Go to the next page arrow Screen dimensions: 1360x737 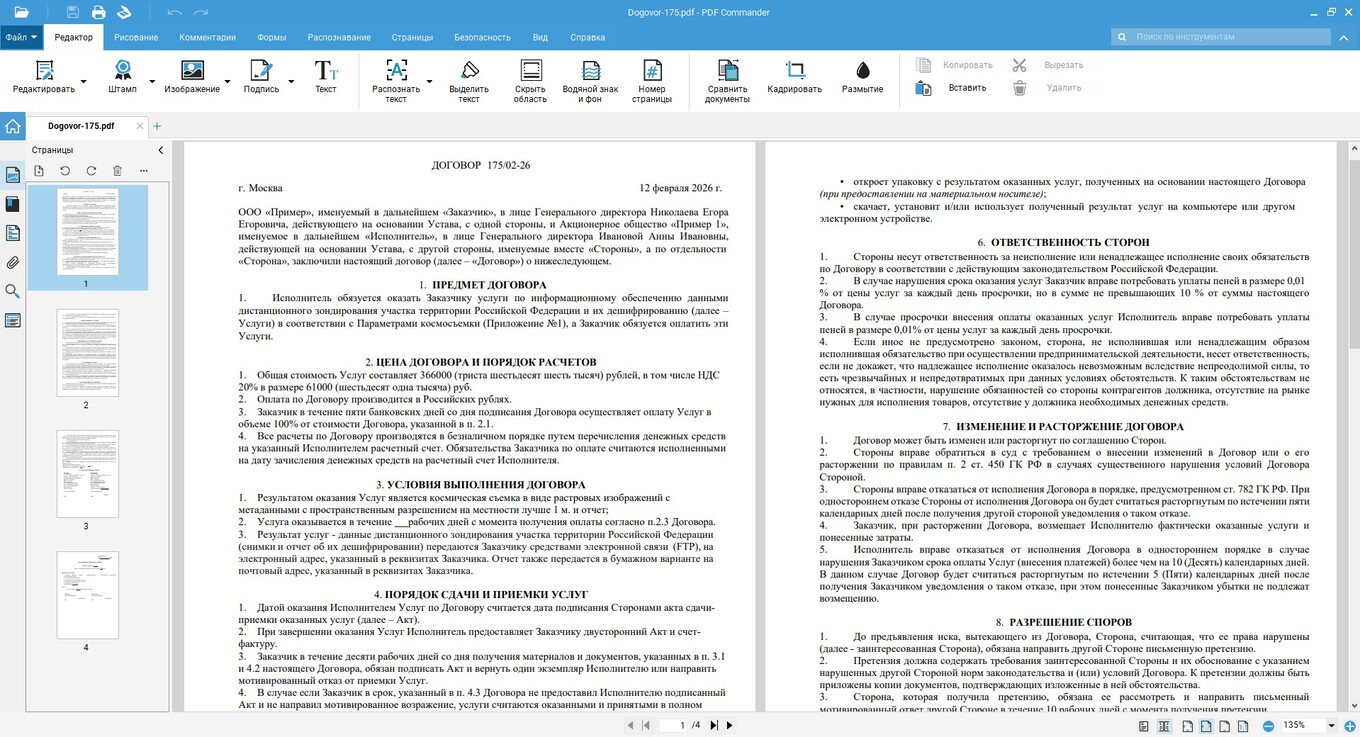(729, 725)
